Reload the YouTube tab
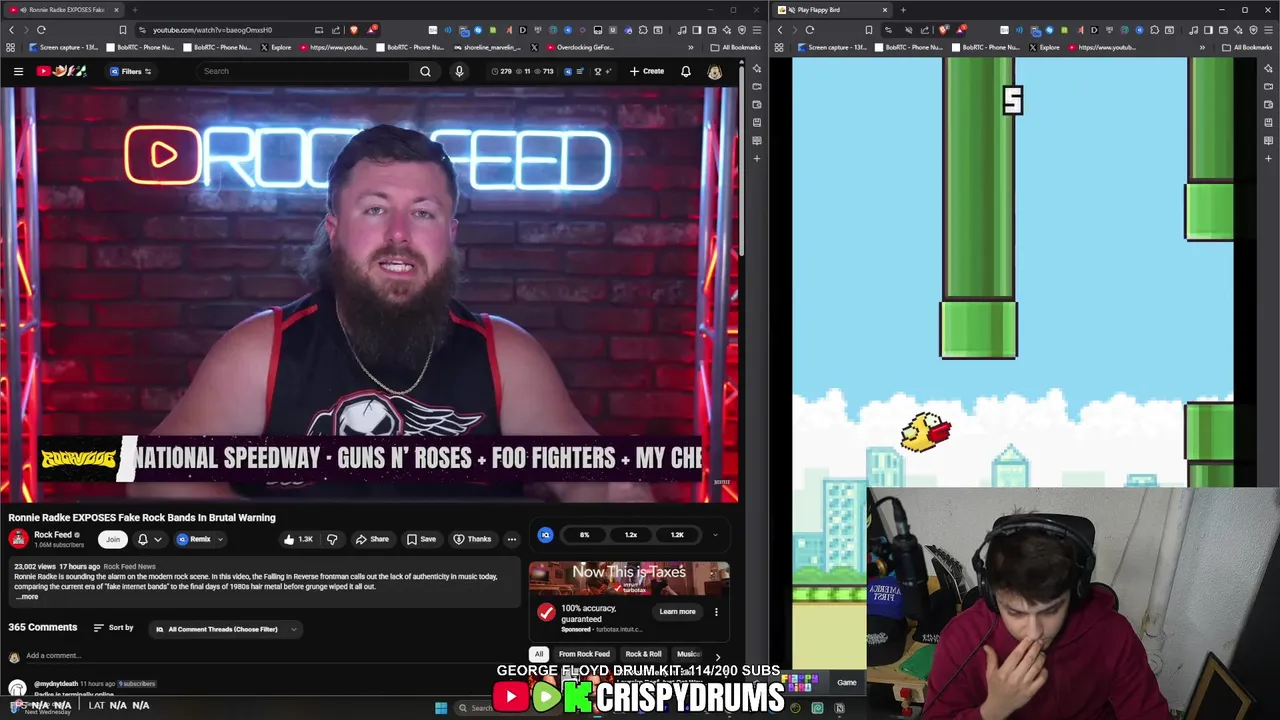1280x720 pixels. pyautogui.click(x=41, y=30)
